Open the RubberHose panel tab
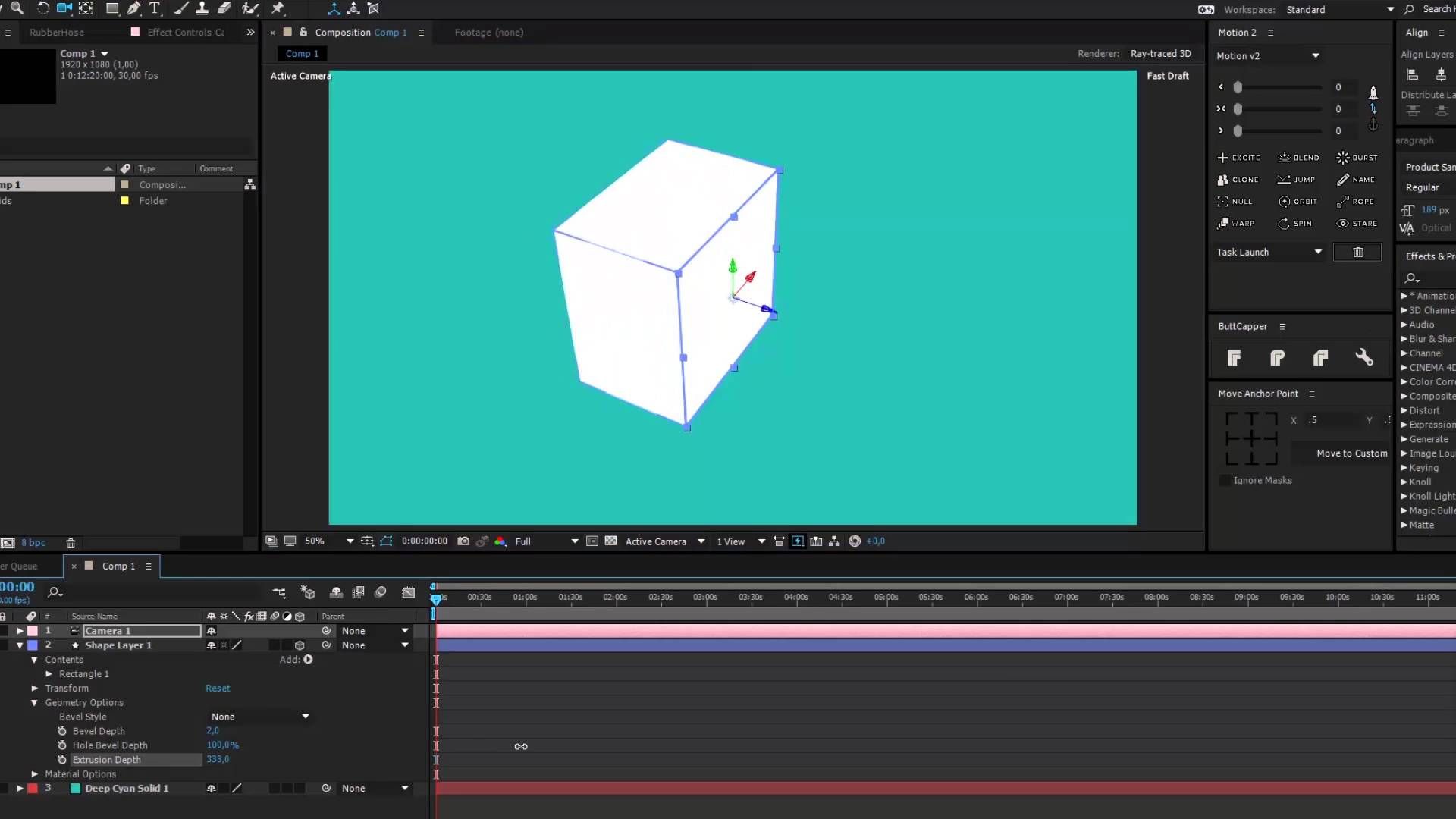The width and height of the screenshot is (1456, 819). pos(57,33)
